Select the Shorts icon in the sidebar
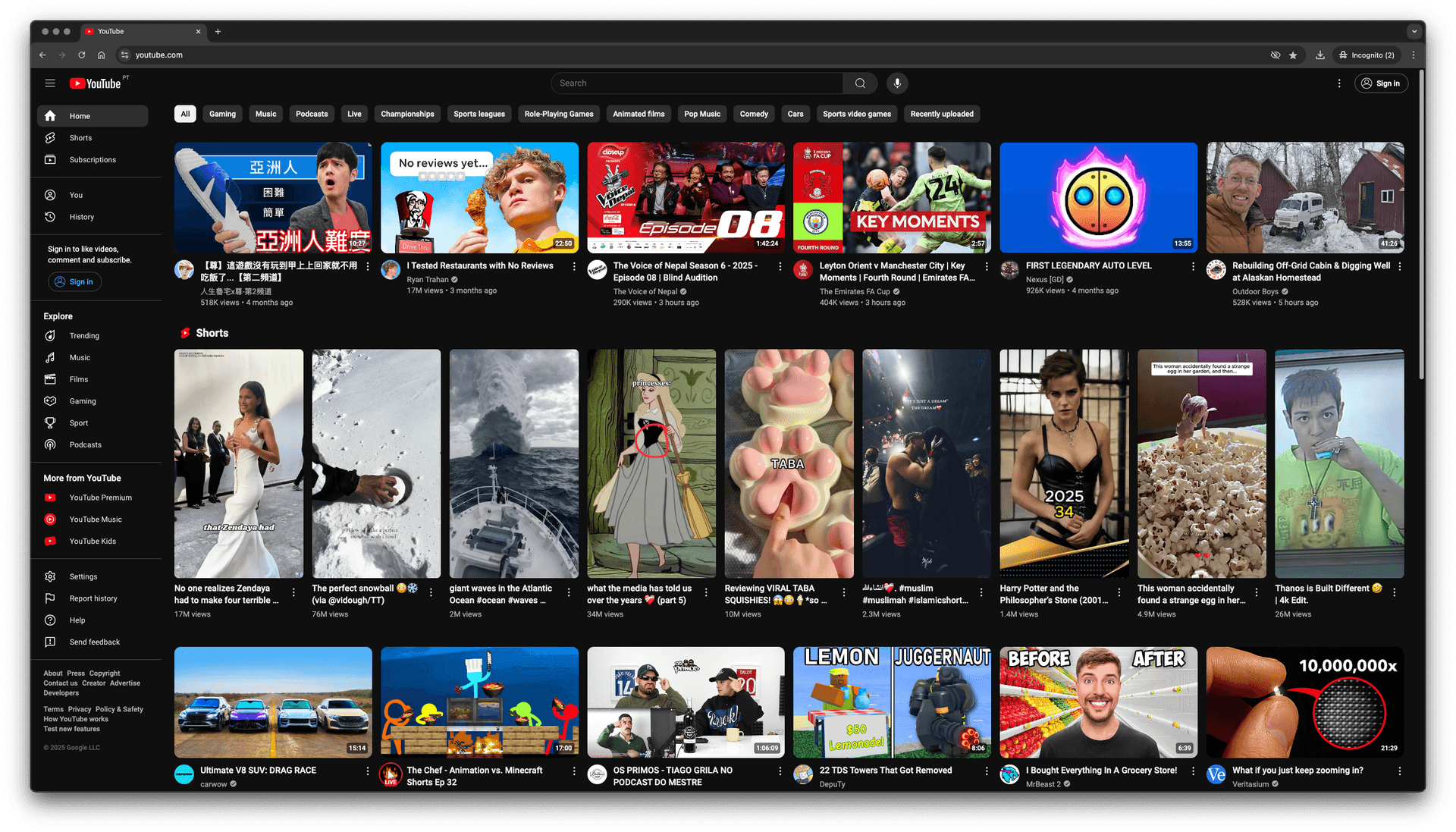The image size is (1456, 832). click(50, 137)
